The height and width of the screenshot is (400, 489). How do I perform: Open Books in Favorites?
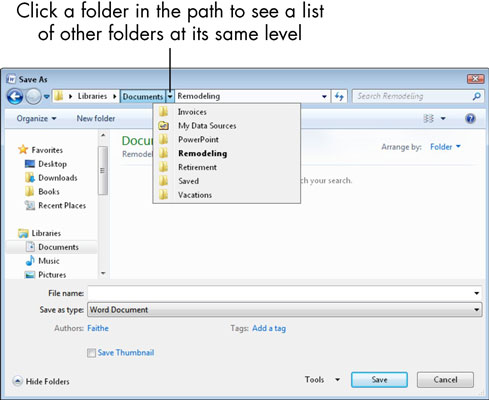pos(49,192)
